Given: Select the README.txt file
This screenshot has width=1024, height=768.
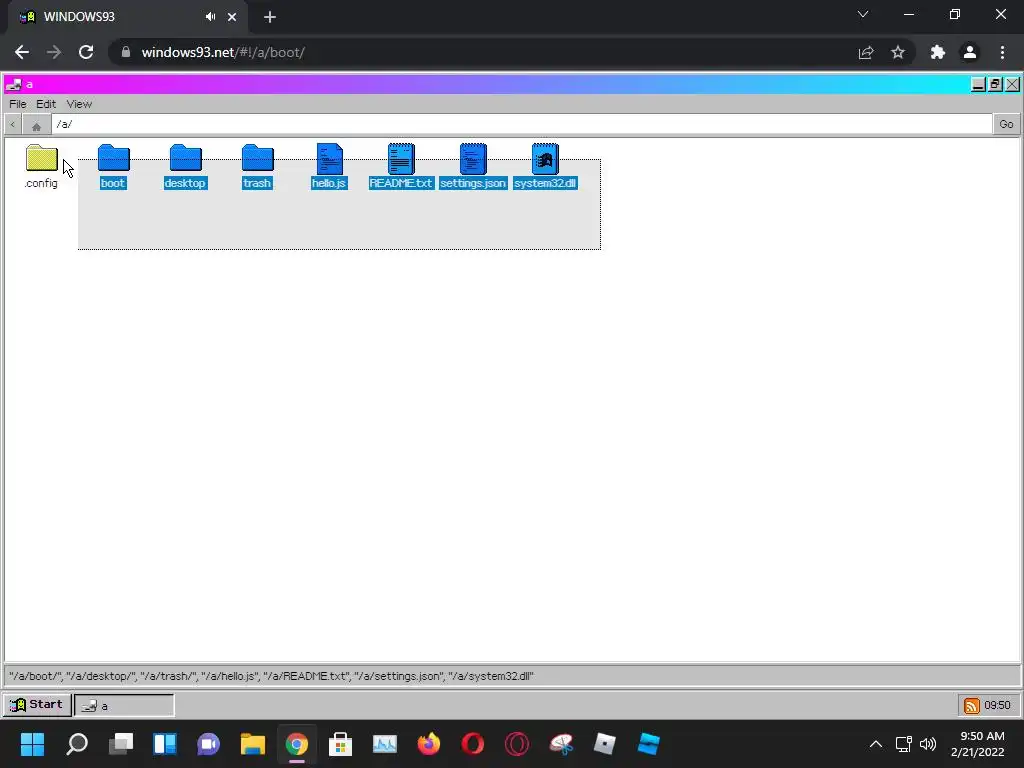Looking at the screenshot, I should click(x=401, y=158).
